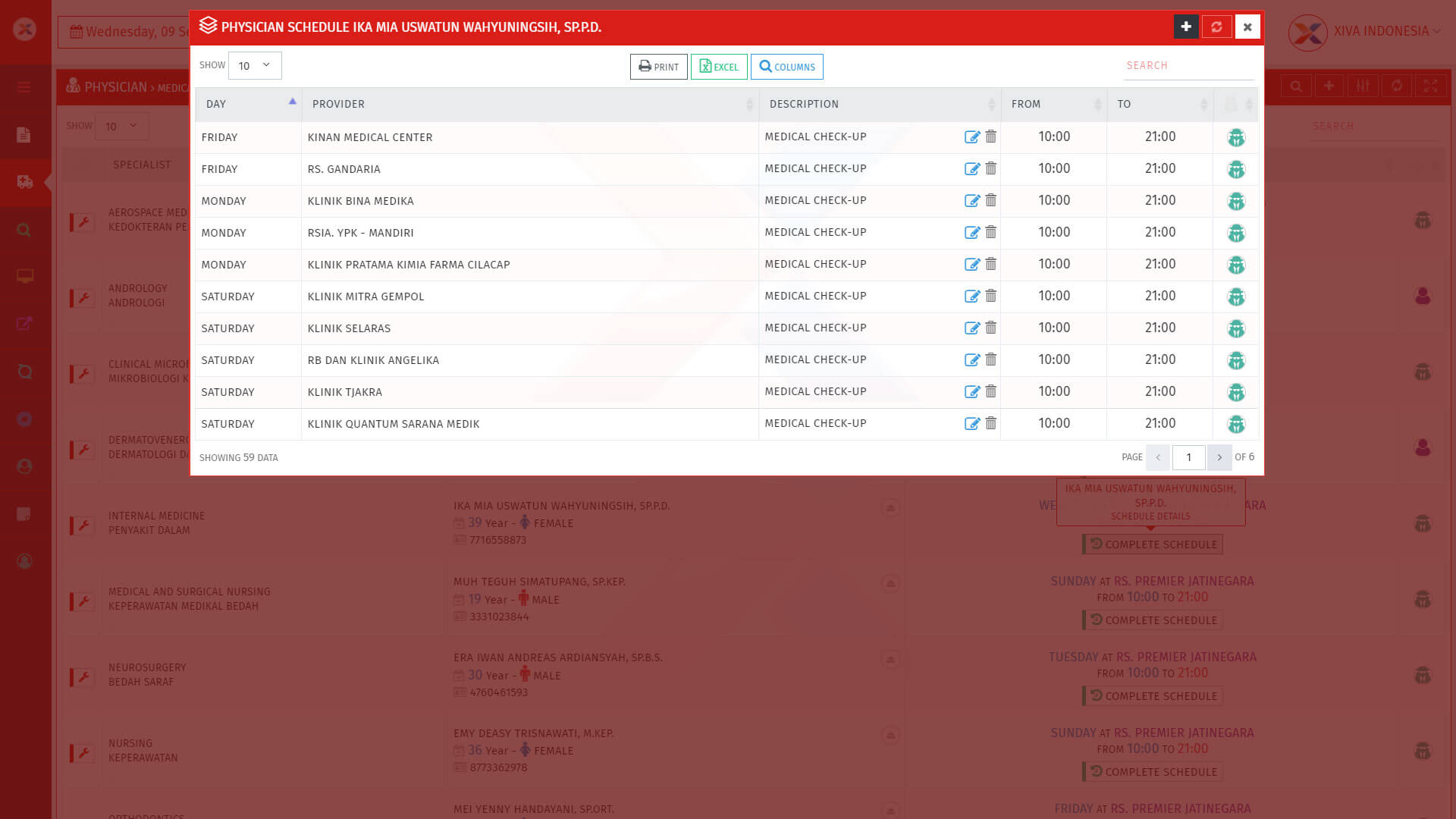The image size is (1456, 819).
Task: Click the green doctor icon for RS. Gandaria
Action: tap(1236, 169)
